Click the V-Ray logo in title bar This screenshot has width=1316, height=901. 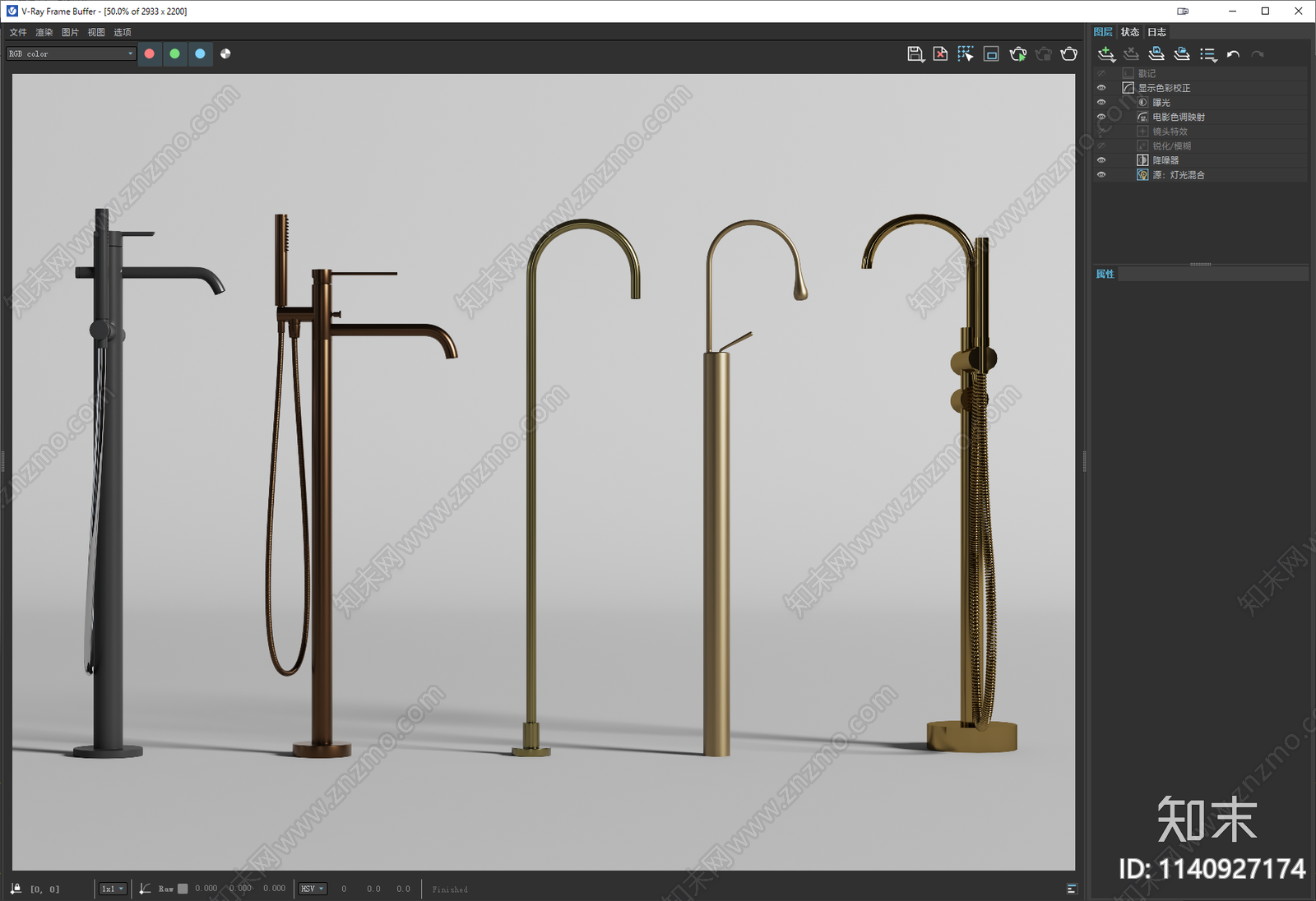(12, 12)
